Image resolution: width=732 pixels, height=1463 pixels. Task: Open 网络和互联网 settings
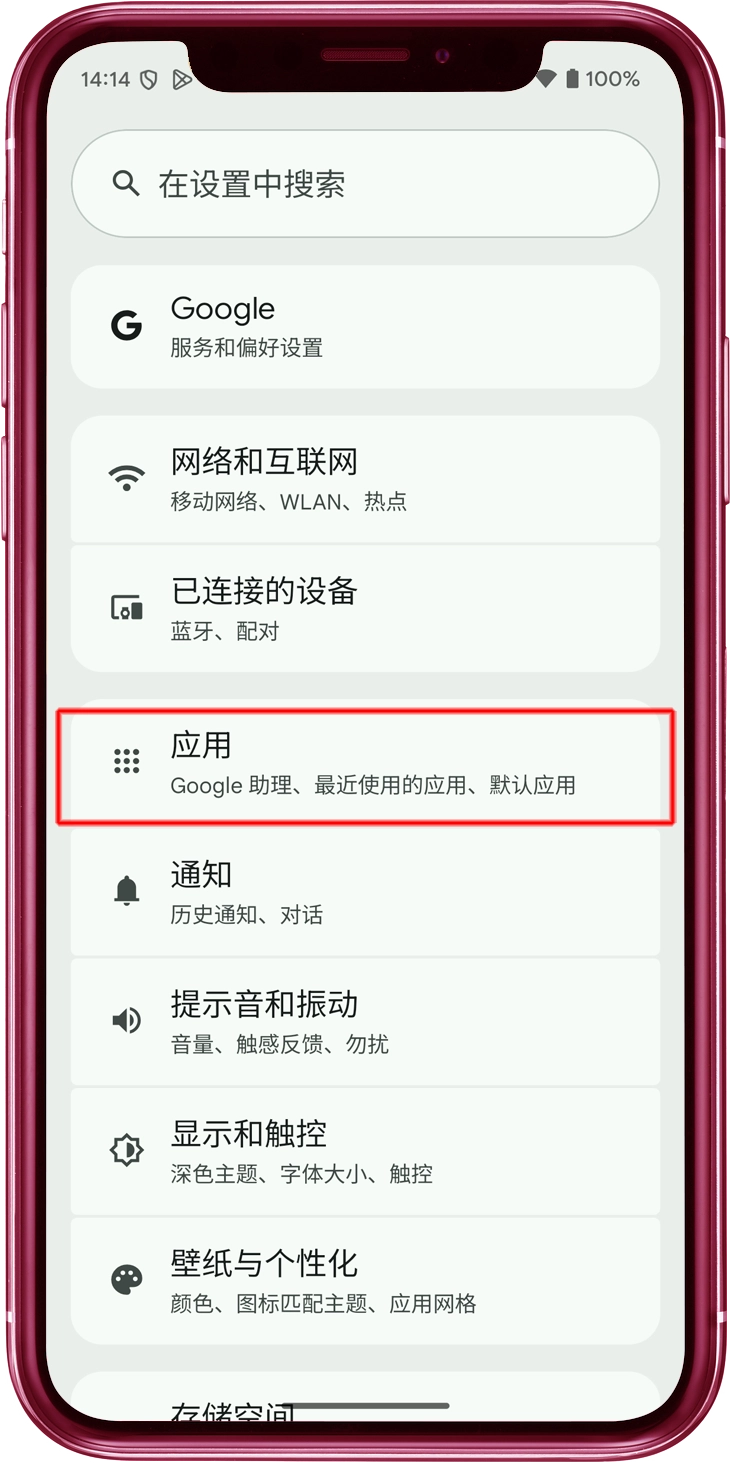(x=365, y=479)
